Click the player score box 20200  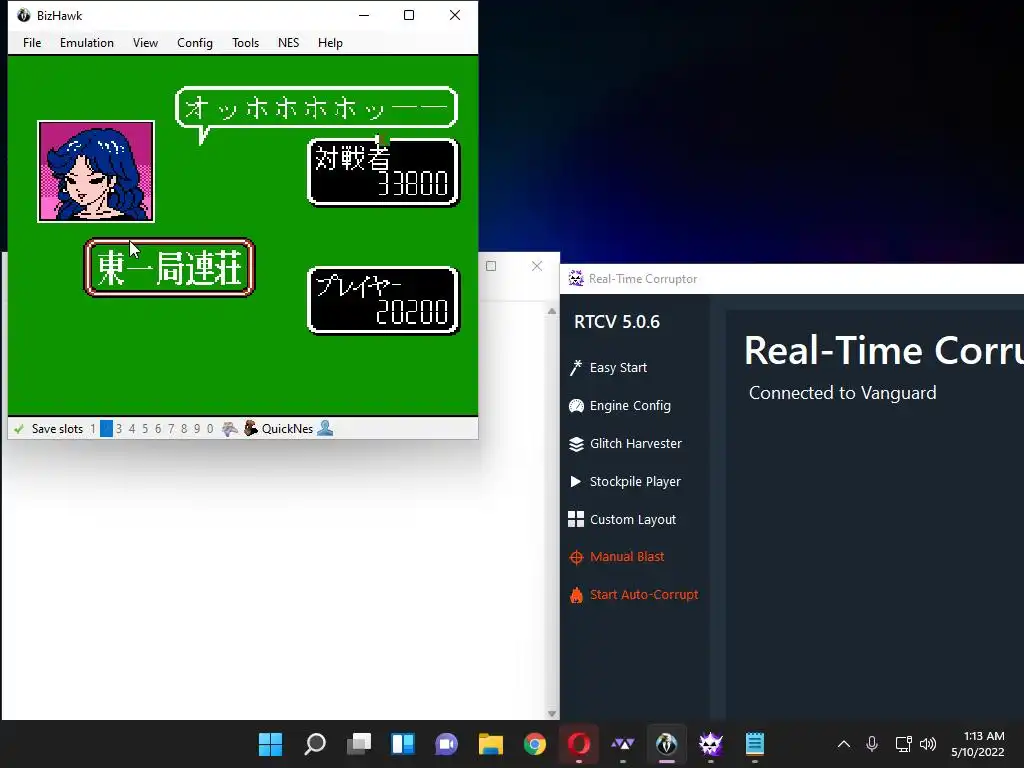(x=383, y=300)
